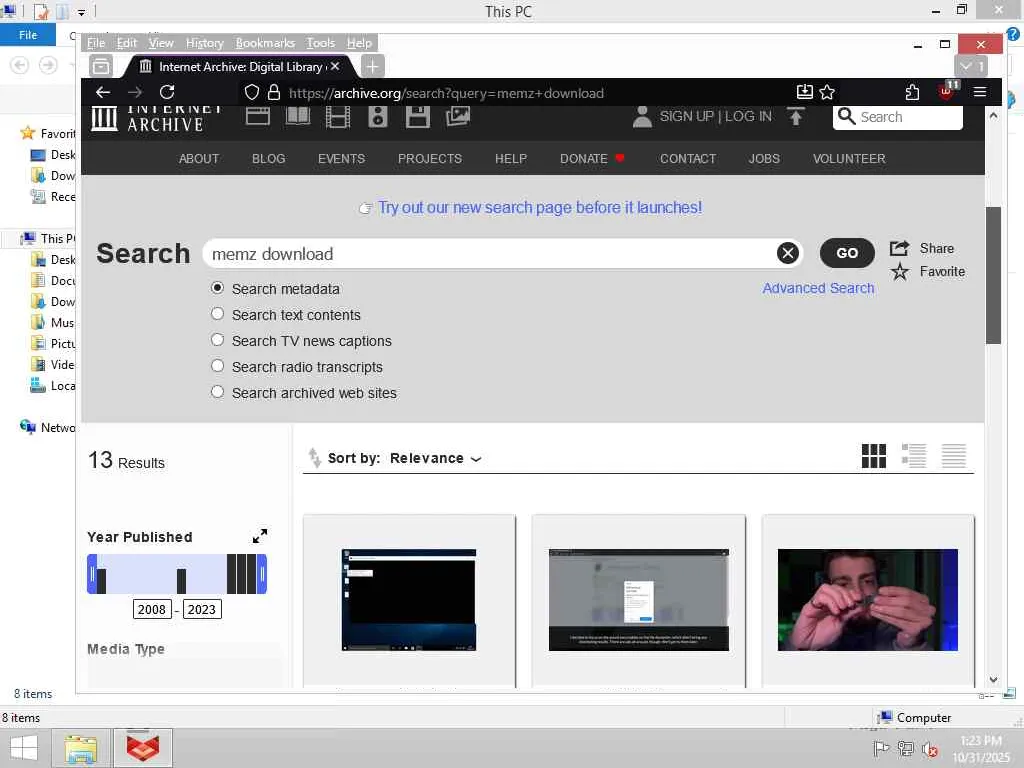Open the first result thumbnail with black desktop
1024x768 pixels.
coord(409,600)
